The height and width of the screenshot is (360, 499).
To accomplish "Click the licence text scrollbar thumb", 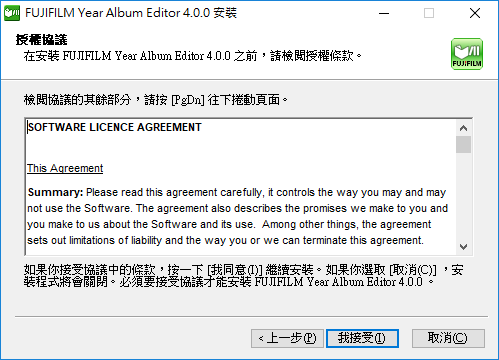I will point(463,144).
